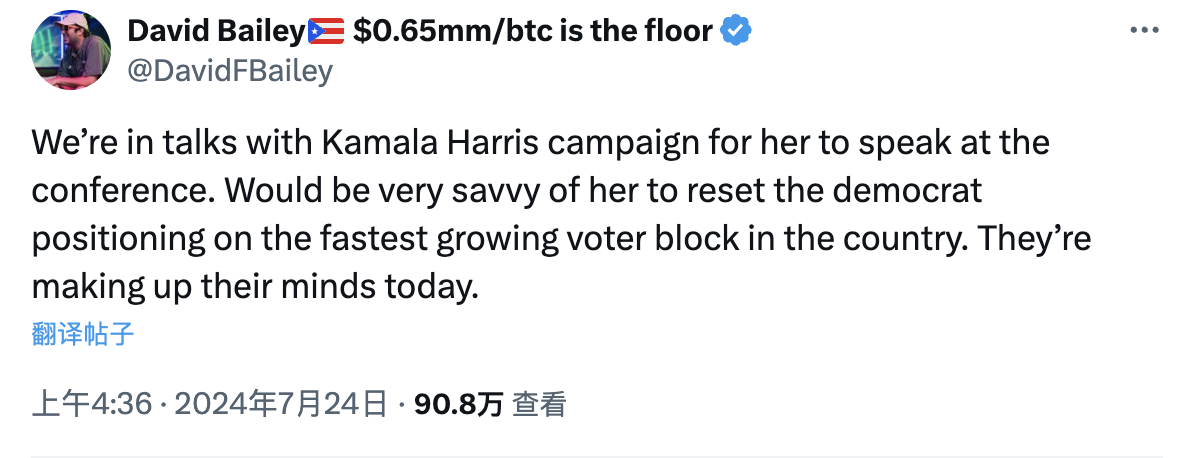Click the 2024年7月24日 post date
Screen dimensions: 1184x458
tap(281, 404)
